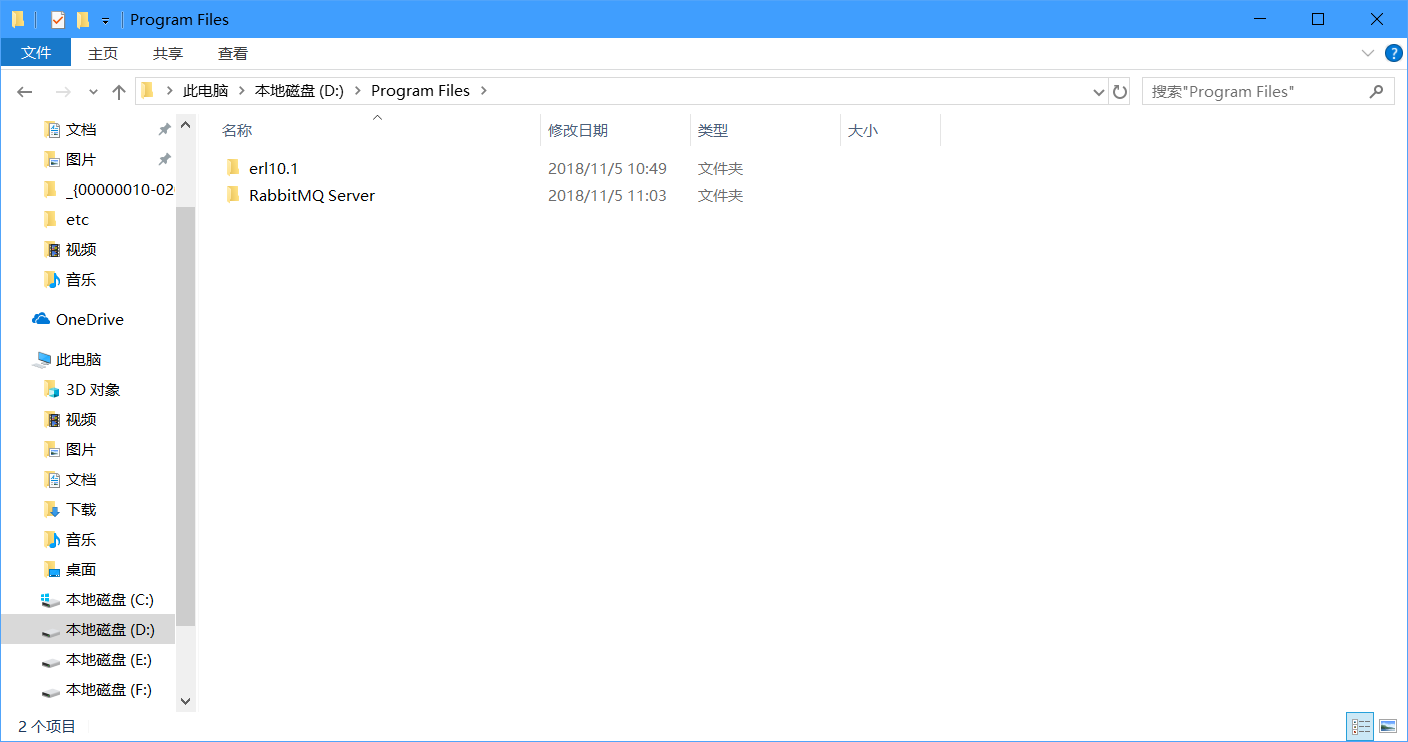
Task: Go forward with the right arrow button
Action: coord(62,91)
